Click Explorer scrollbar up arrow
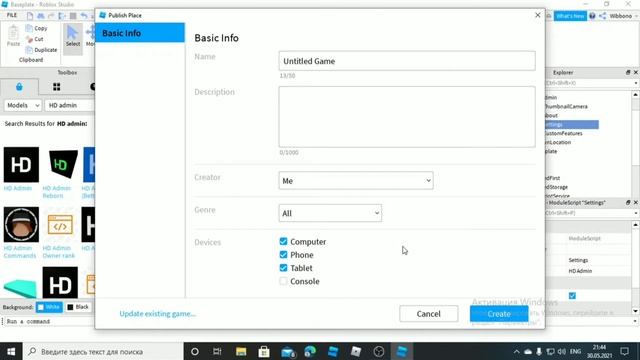640x360 pixels. click(636, 95)
